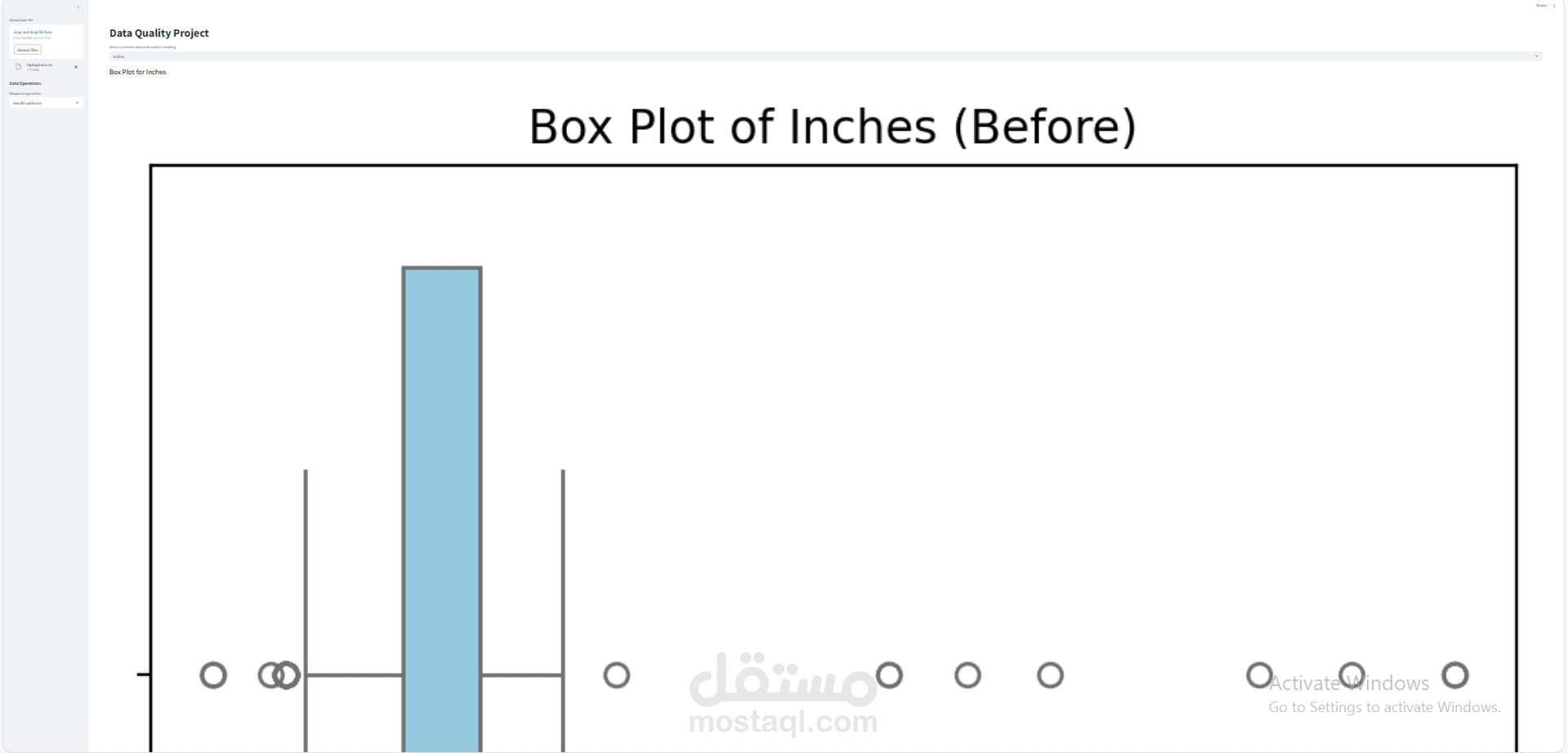Screen dimensions: 1568x753
Task: Click the leftmost outlier circle in the plot
Action: pos(213,675)
